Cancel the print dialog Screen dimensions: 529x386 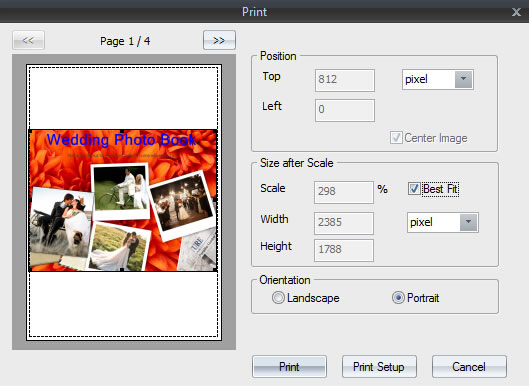(469, 366)
